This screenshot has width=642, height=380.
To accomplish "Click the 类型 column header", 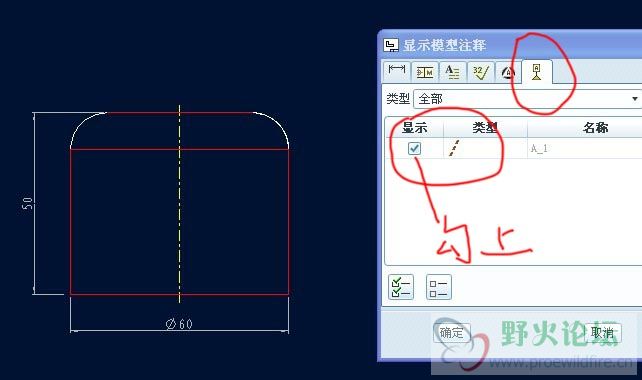I will click(485, 128).
